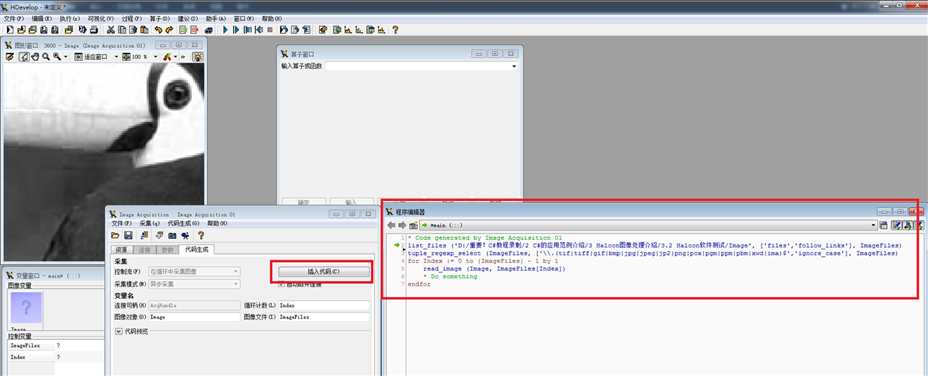The width and height of the screenshot is (928, 376).
Task: Click the question mark Help icon in main toolbar
Action: click(x=395, y=30)
